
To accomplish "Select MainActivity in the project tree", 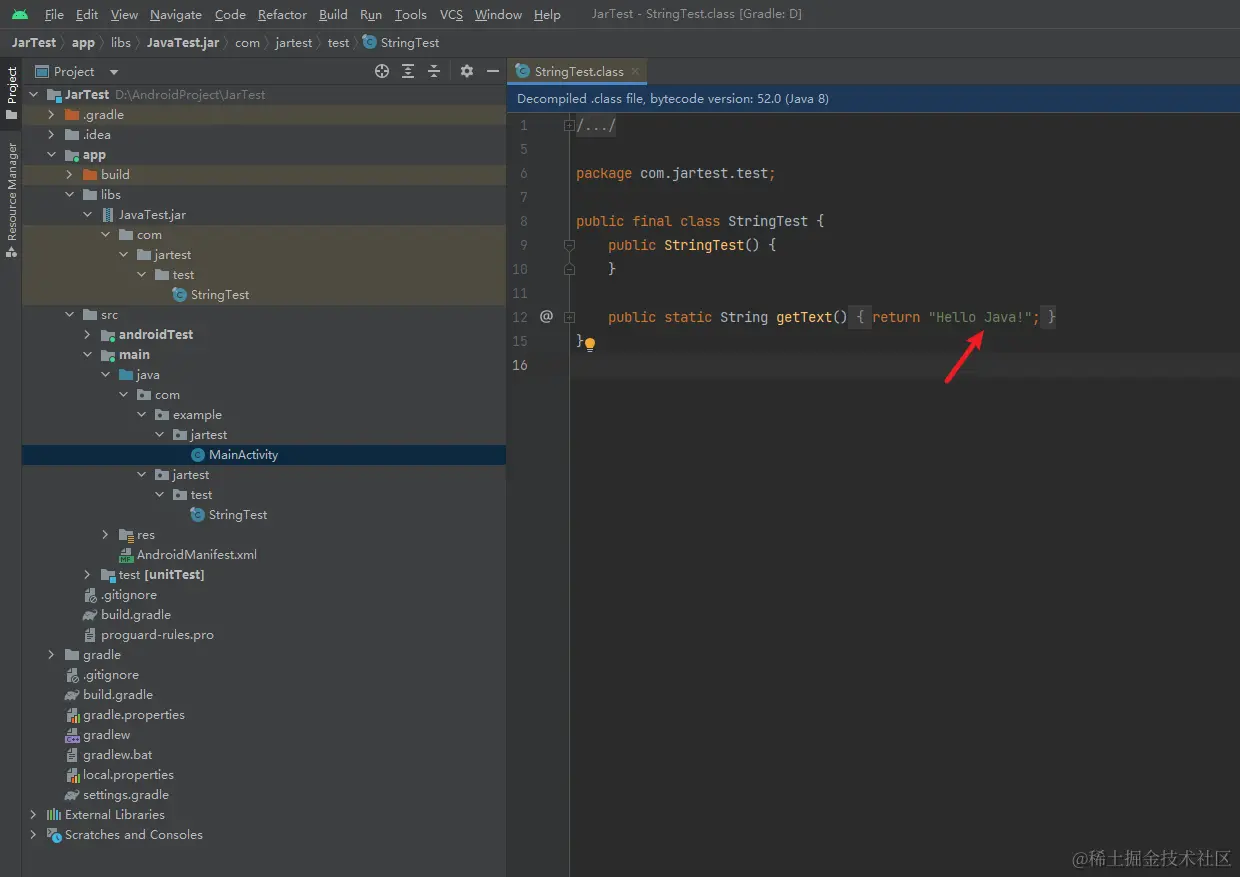I will click(243, 454).
